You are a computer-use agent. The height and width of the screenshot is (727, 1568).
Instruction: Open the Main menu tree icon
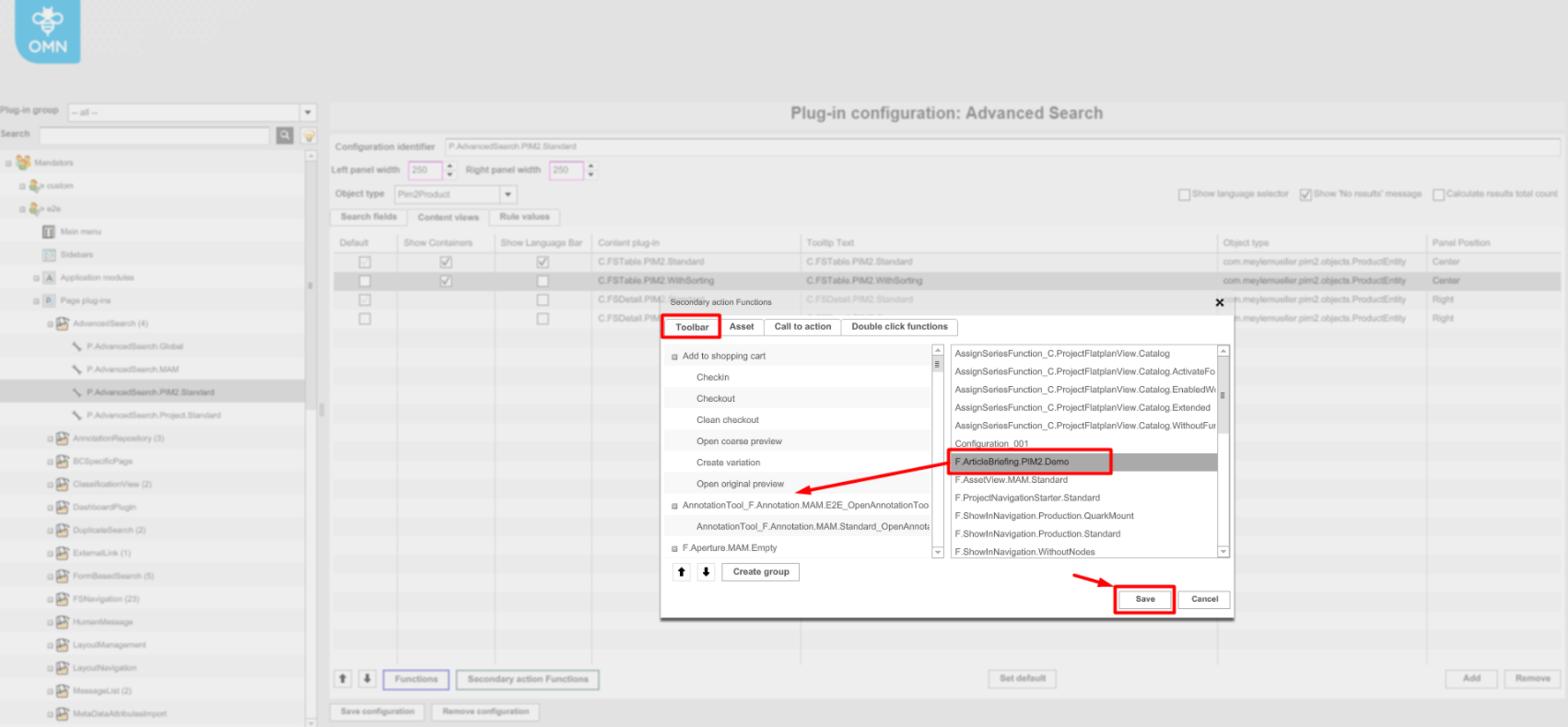coord(49,231)
